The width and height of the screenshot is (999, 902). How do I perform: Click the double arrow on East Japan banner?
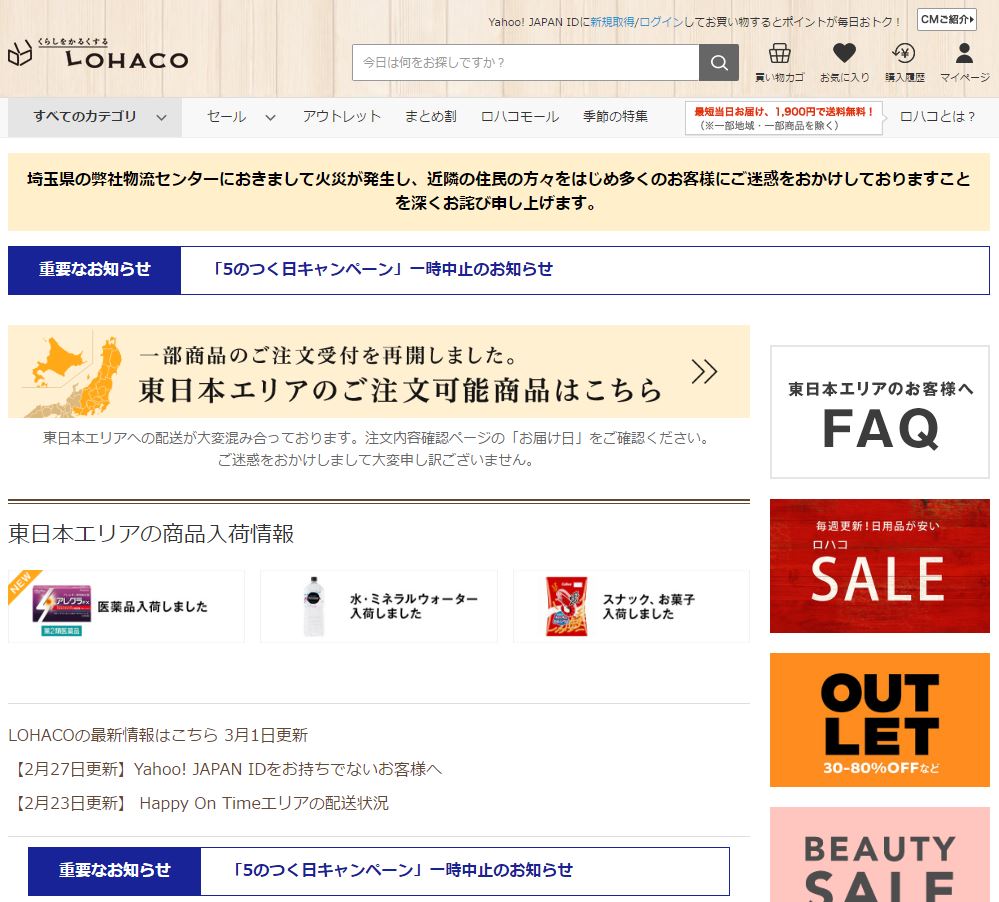(704, 372)
